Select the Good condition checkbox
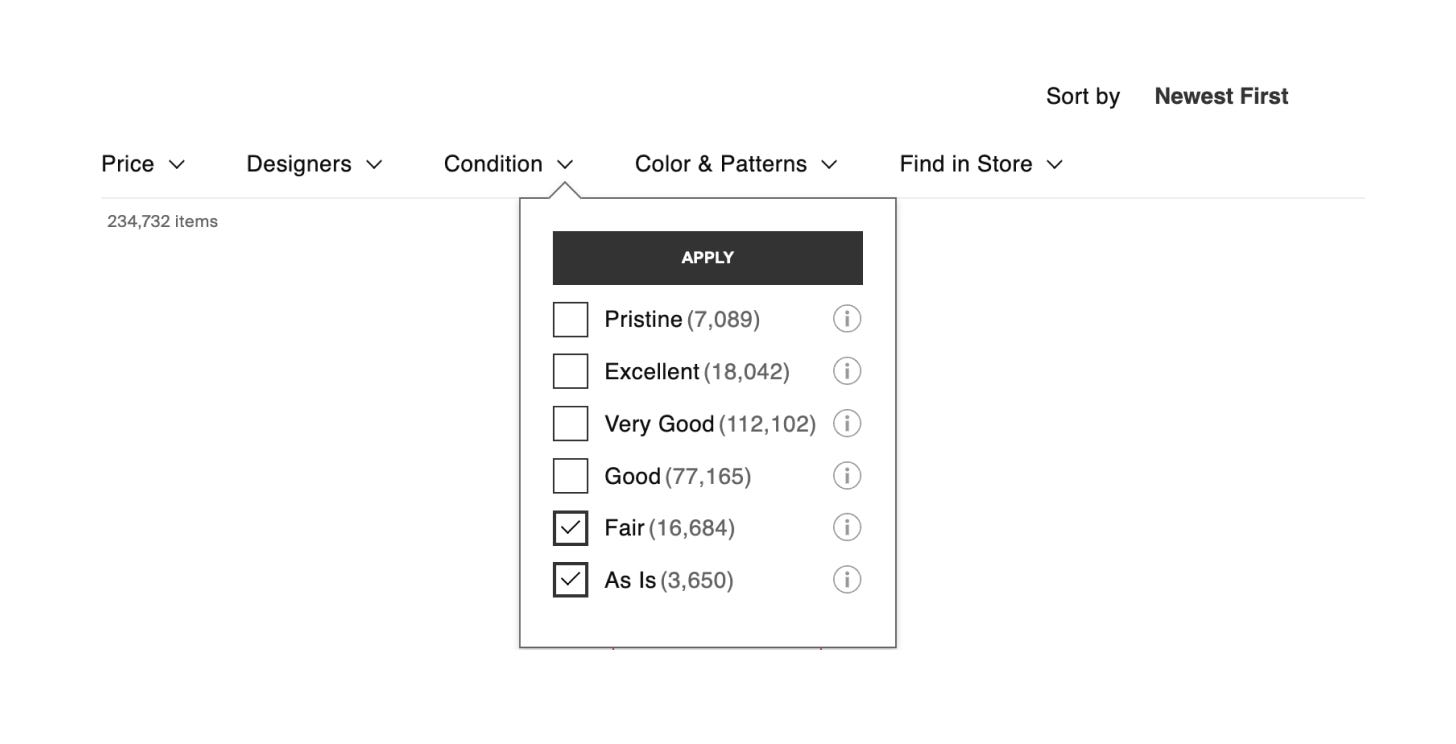The image size is (1456, 744). pyautogui.click(x=570, y=476)
